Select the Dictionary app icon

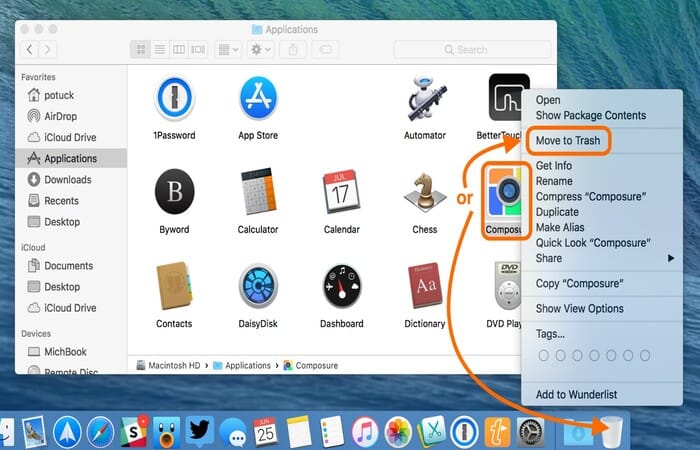pos(425,286)
